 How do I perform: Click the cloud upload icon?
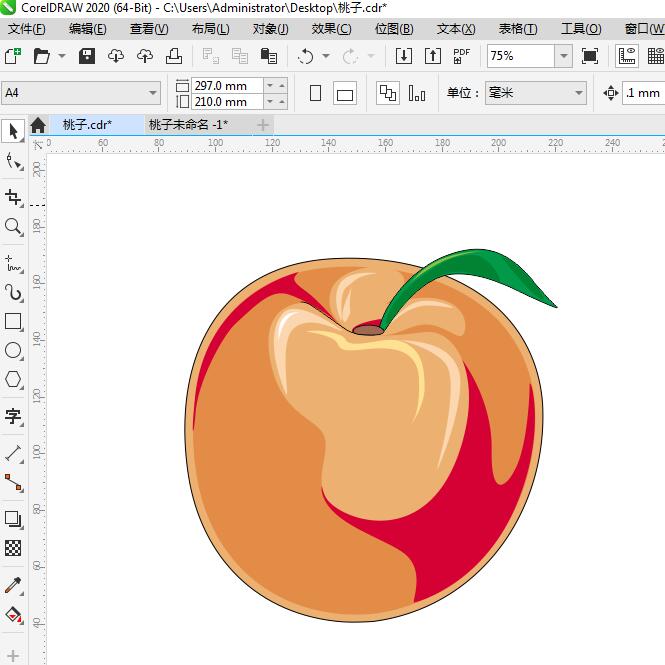[145, 56]
